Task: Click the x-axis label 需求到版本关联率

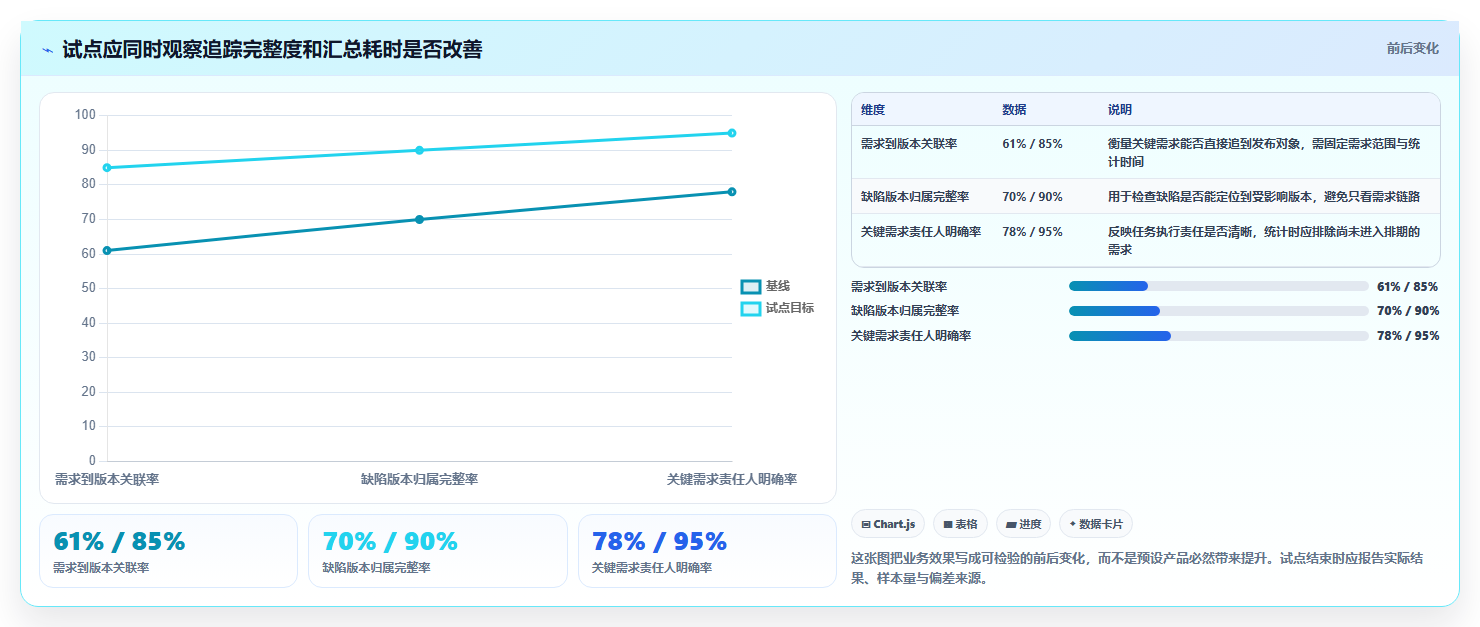Action: point(107,480)
